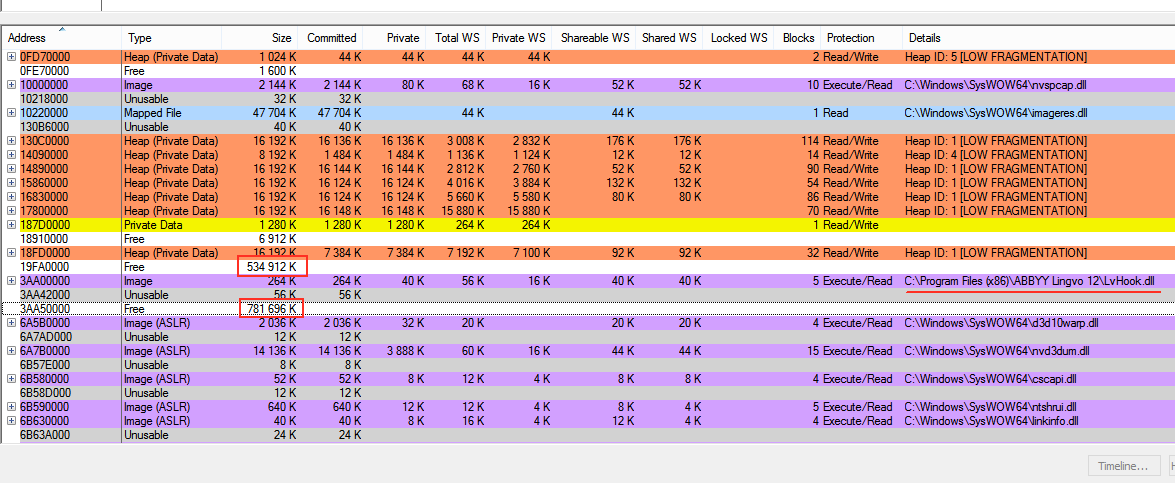
Task: Click the Committed column header
Action: click(x=331, y=38)
